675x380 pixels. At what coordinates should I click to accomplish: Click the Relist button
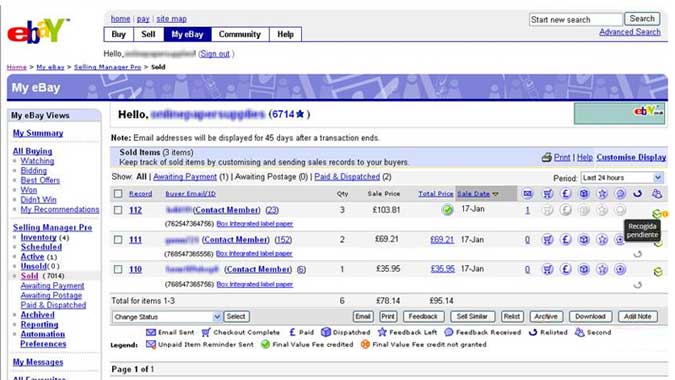[x=512, y=317]
